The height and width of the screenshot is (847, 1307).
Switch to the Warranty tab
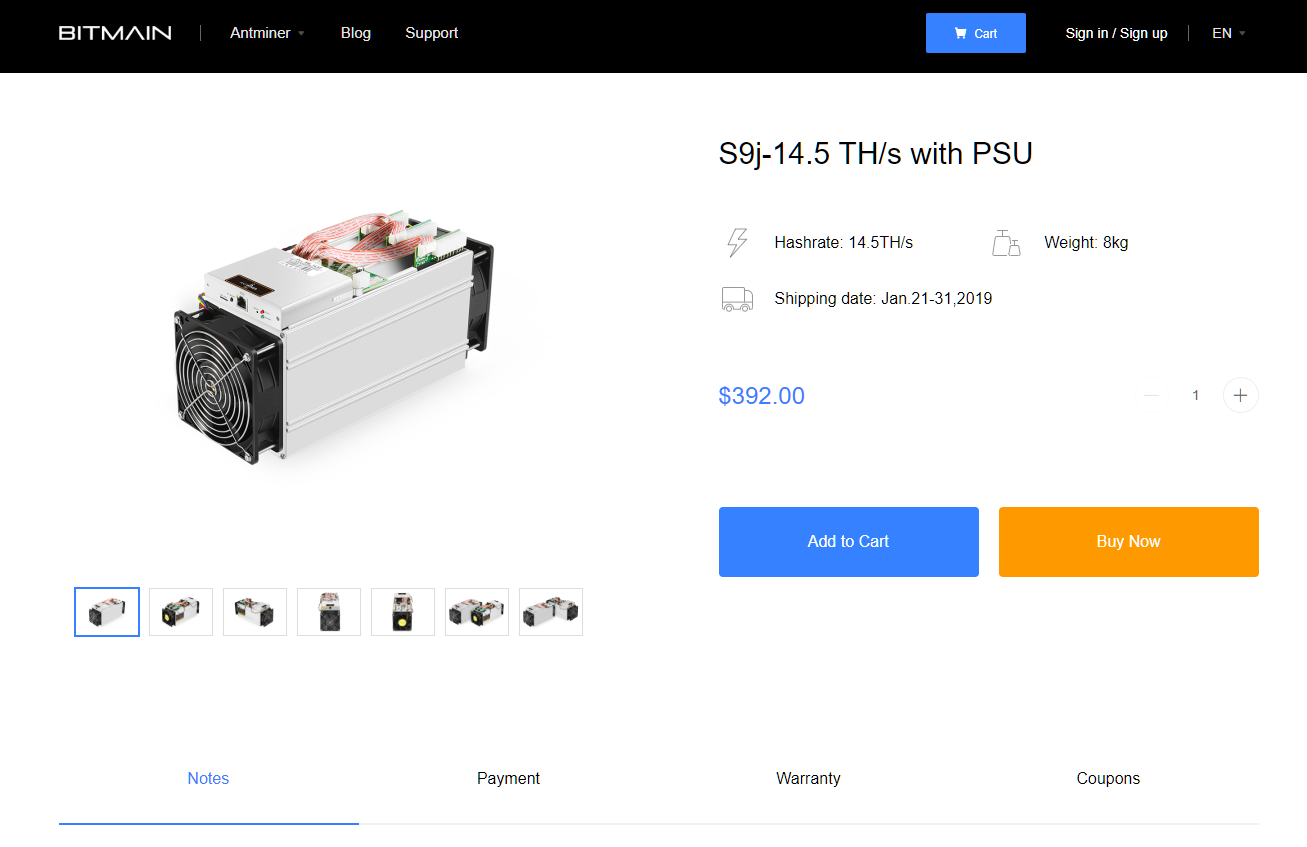coord(808,778)
